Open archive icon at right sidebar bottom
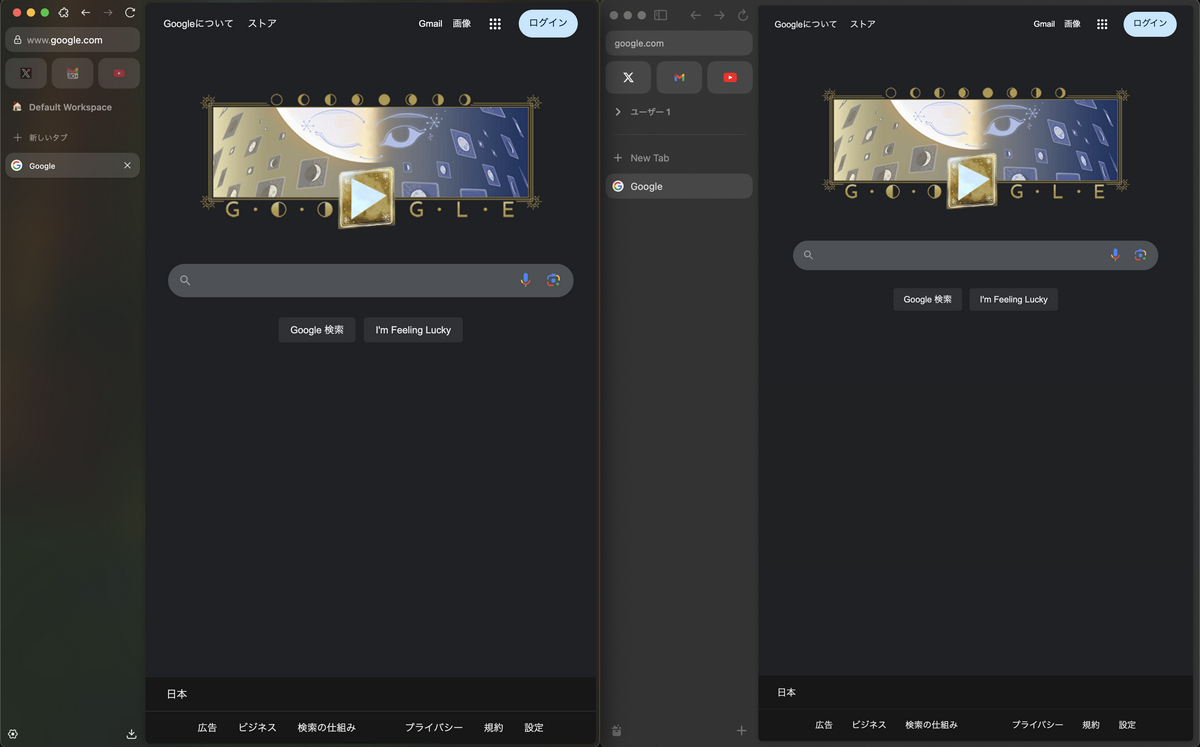 [x=616, y=731]
